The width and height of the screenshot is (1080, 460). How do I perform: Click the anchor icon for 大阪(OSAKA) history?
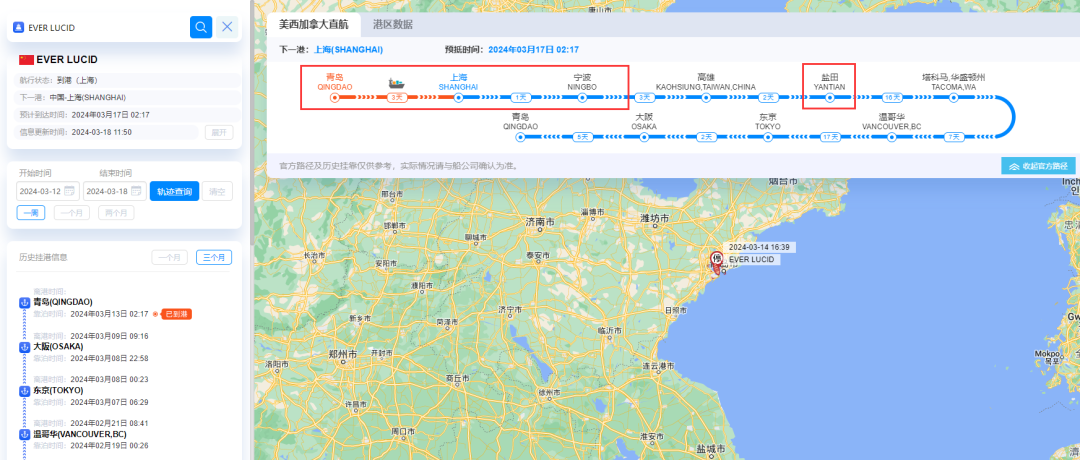pyautogui.click(x=25, y=346)
